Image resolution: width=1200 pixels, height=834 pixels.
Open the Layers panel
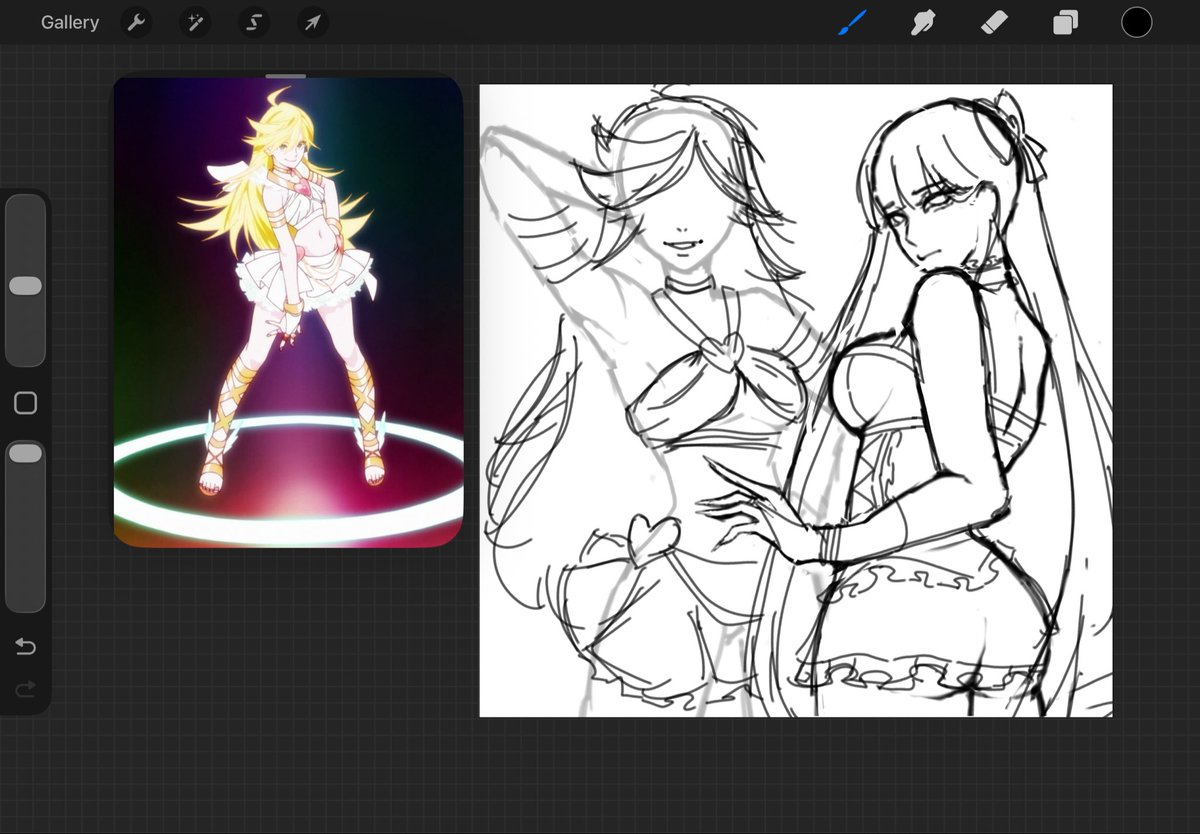click(x=1065, y=22)
